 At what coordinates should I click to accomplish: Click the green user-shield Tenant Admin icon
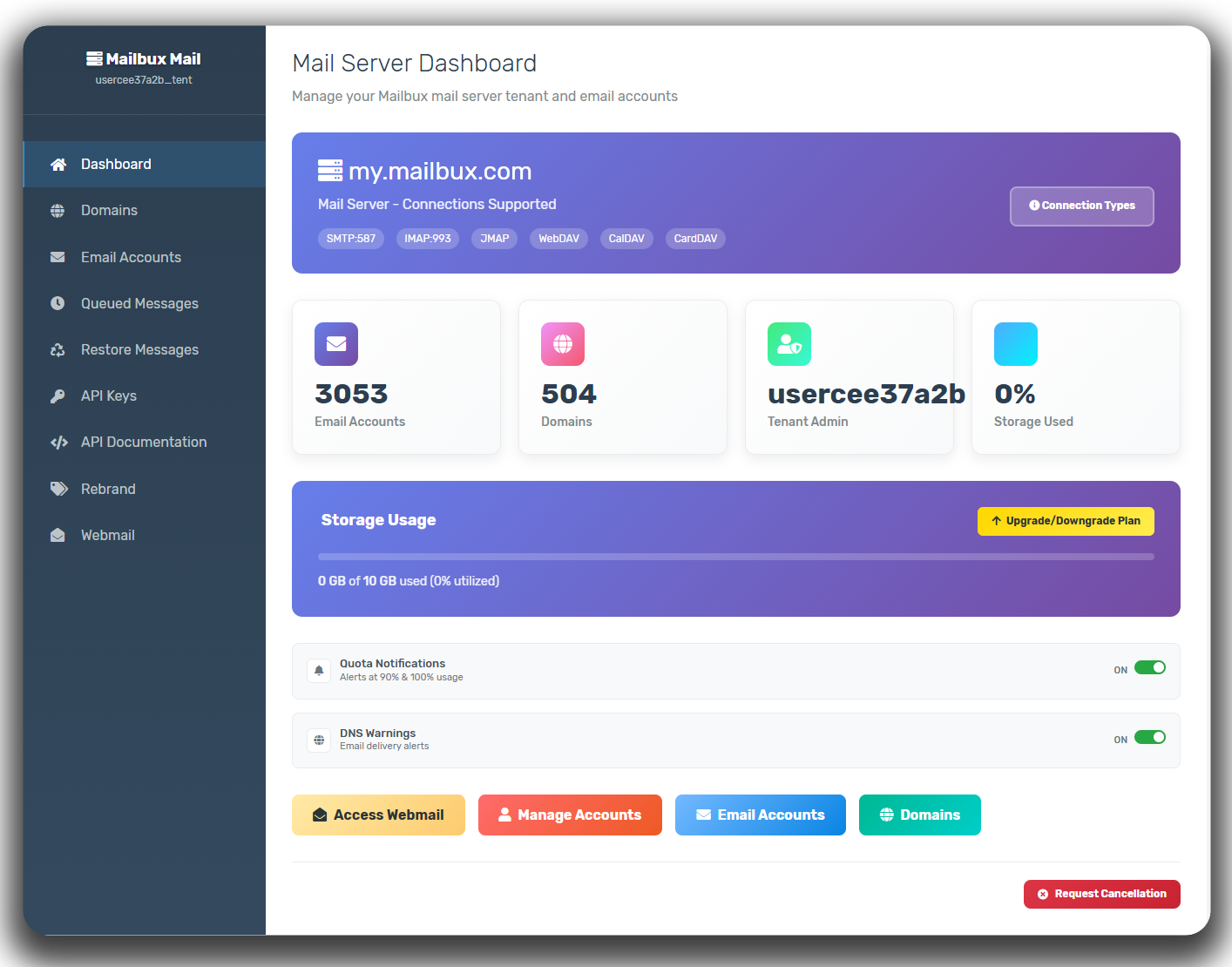point(789,344)
